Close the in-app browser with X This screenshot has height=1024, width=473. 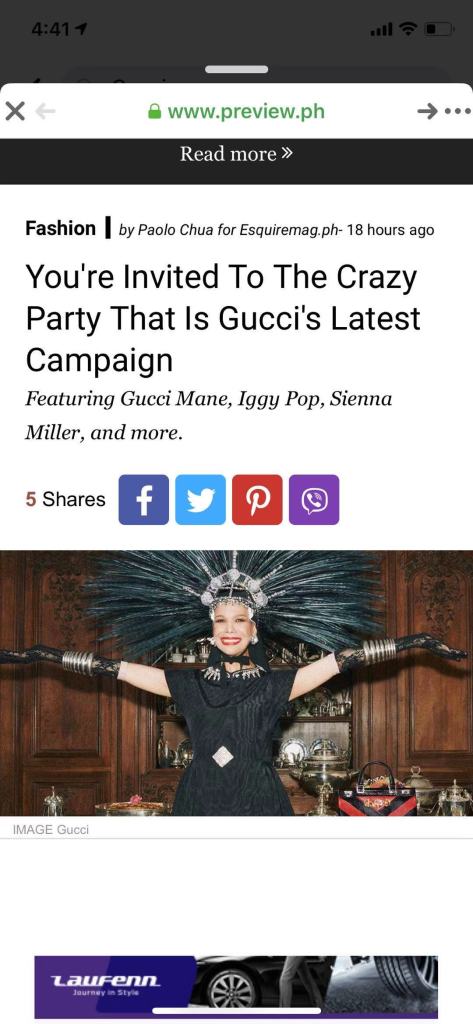coord(15,112)
